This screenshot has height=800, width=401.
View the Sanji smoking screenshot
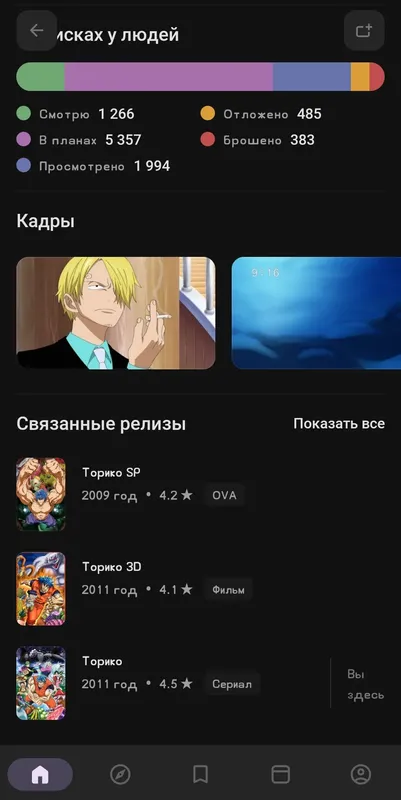(x=116, y=313)
